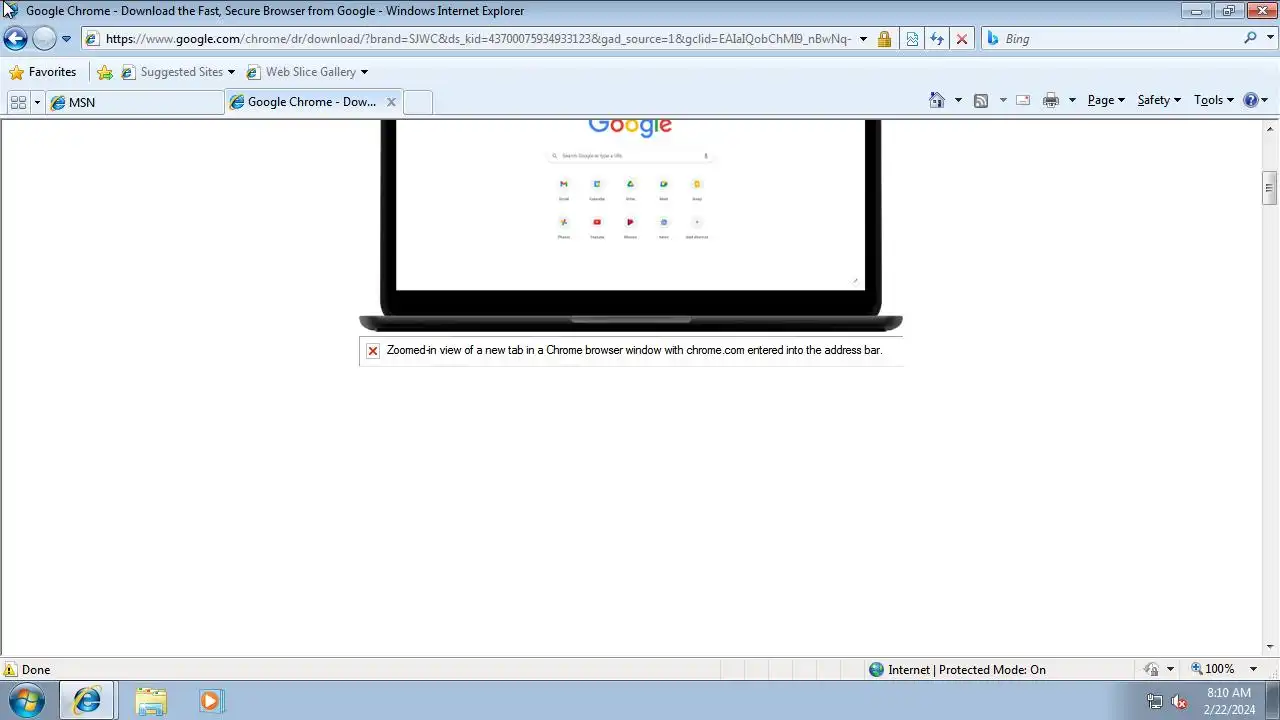1280x720 pixels.
Task: Launch Windows Media Player taskbar icon
Action: (210, 701)
